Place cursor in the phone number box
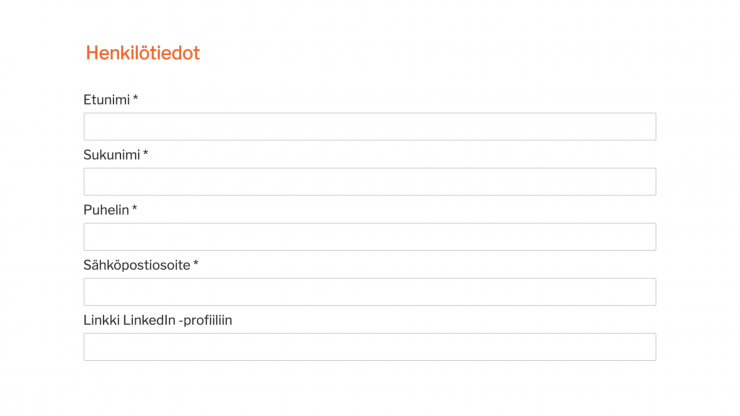The height and width of the screenshot is (416, 740). (370, 237)
